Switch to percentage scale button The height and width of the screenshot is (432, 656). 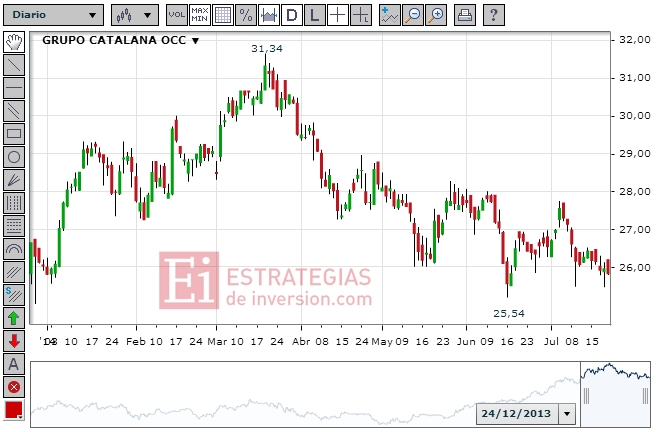click(246, 15)
